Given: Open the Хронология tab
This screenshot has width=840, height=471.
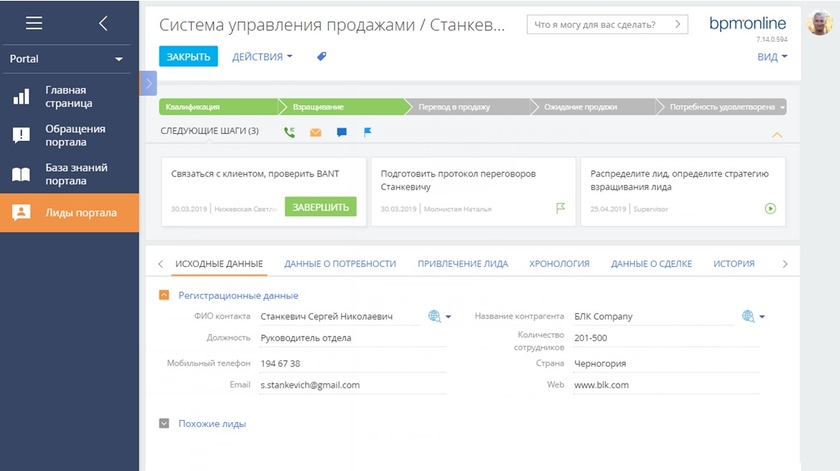Looking at the screenshot, I should coord(559,264).
